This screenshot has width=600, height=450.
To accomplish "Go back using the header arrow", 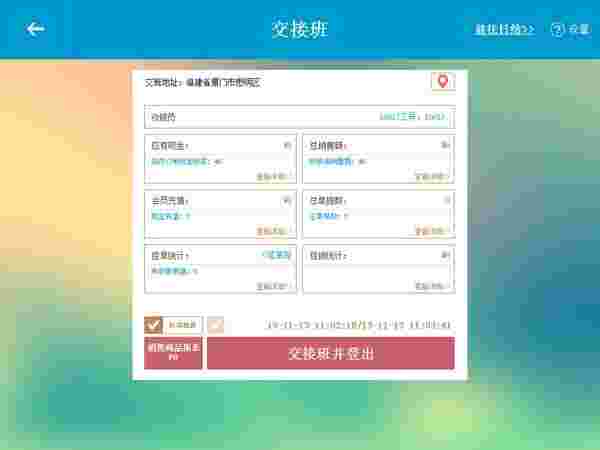I will pos(35,29).
